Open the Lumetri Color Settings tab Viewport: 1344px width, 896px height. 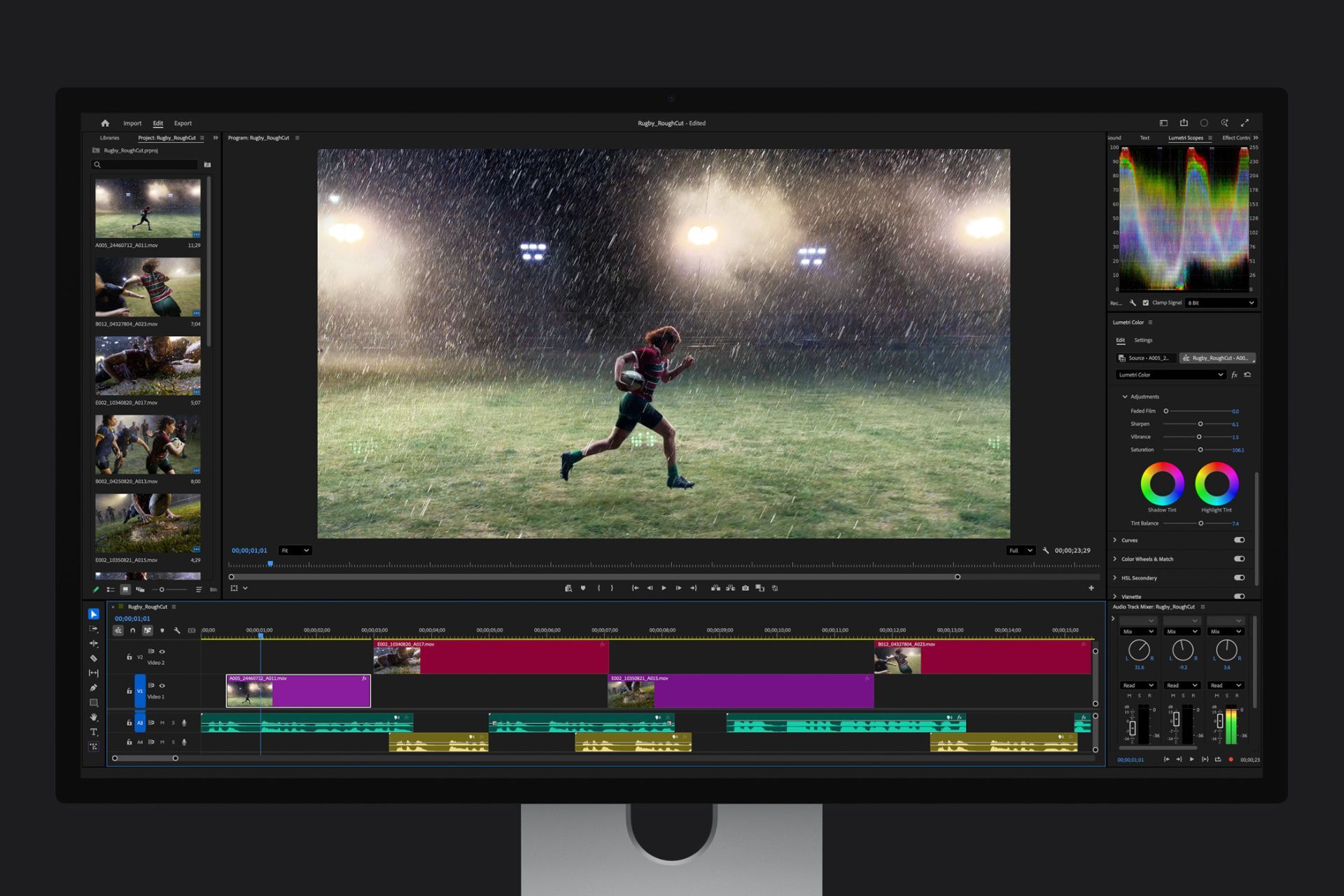click(x=1143, y=340)
